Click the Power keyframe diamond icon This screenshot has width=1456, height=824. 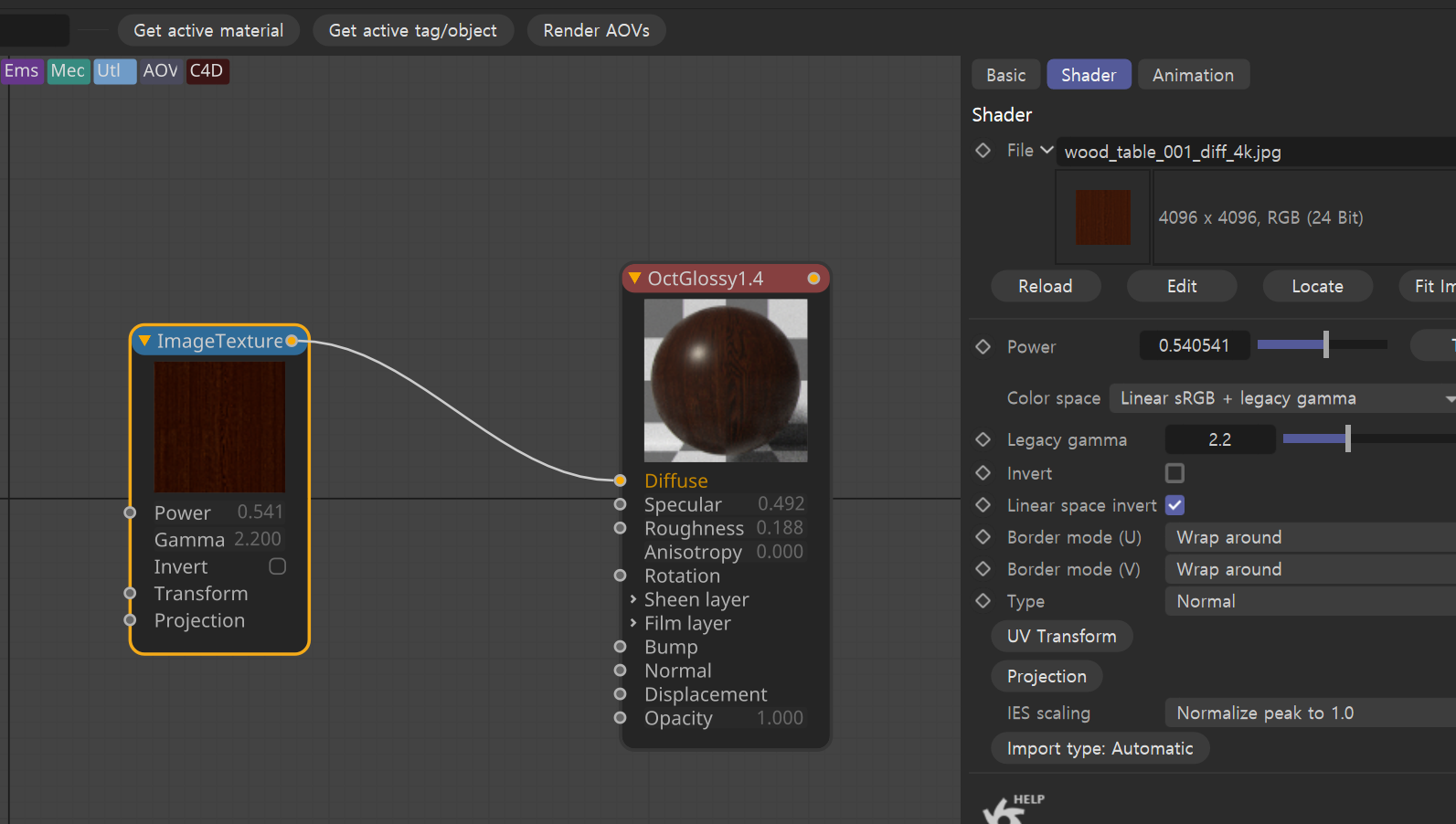pos(983,346)
